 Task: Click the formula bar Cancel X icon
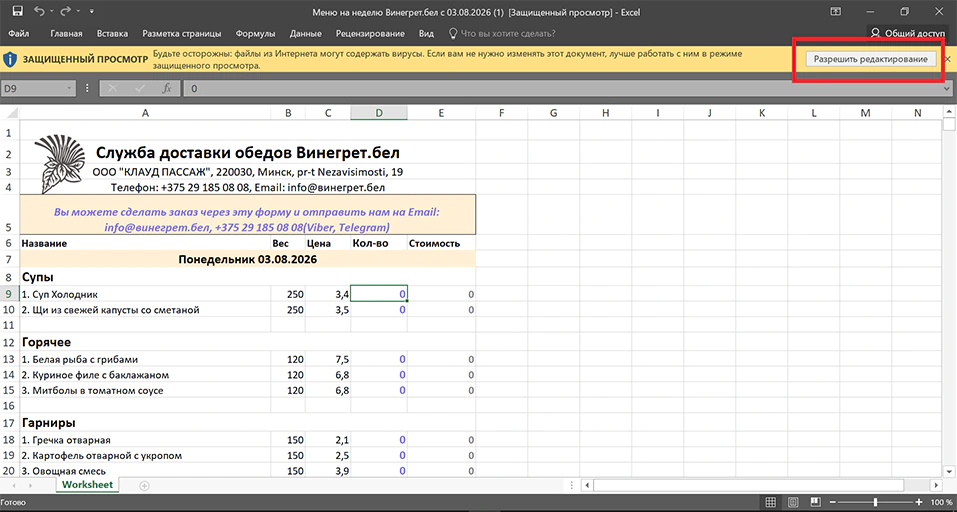click(112, 88)
